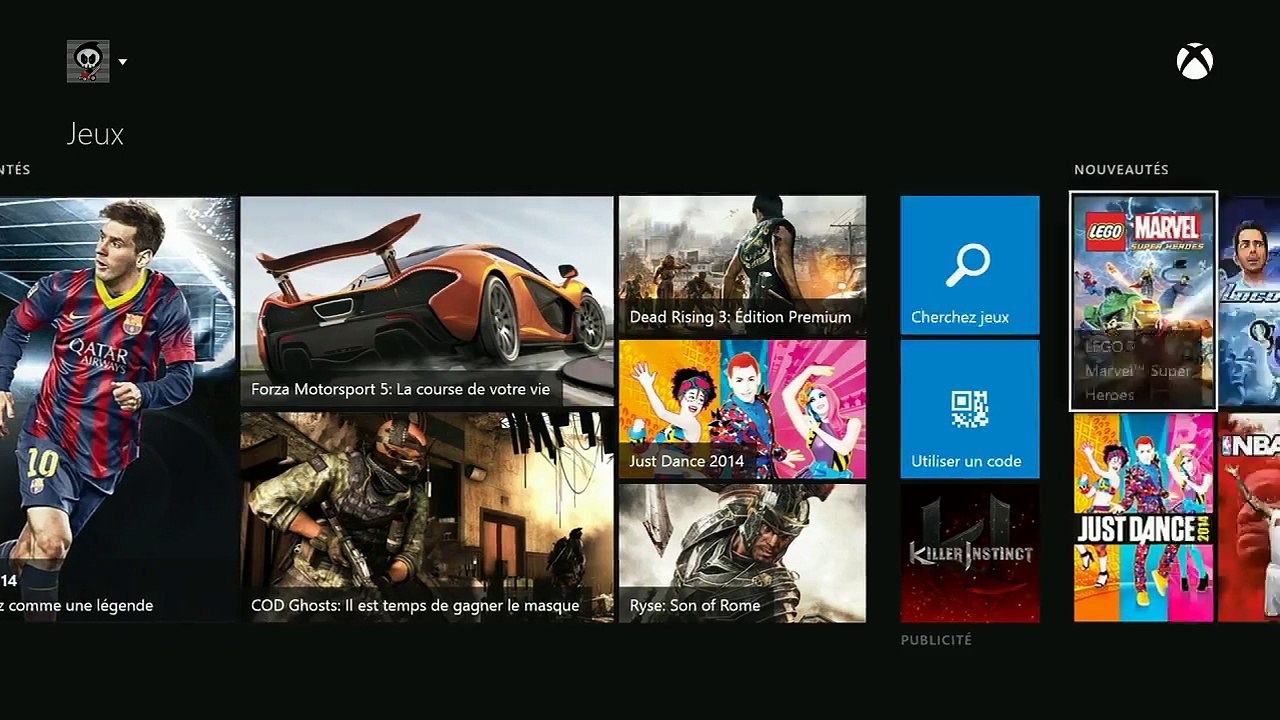Screen dimensions: 1280x720
Task: Open the Cherchez jeux search tile
Action: (970, 265)
